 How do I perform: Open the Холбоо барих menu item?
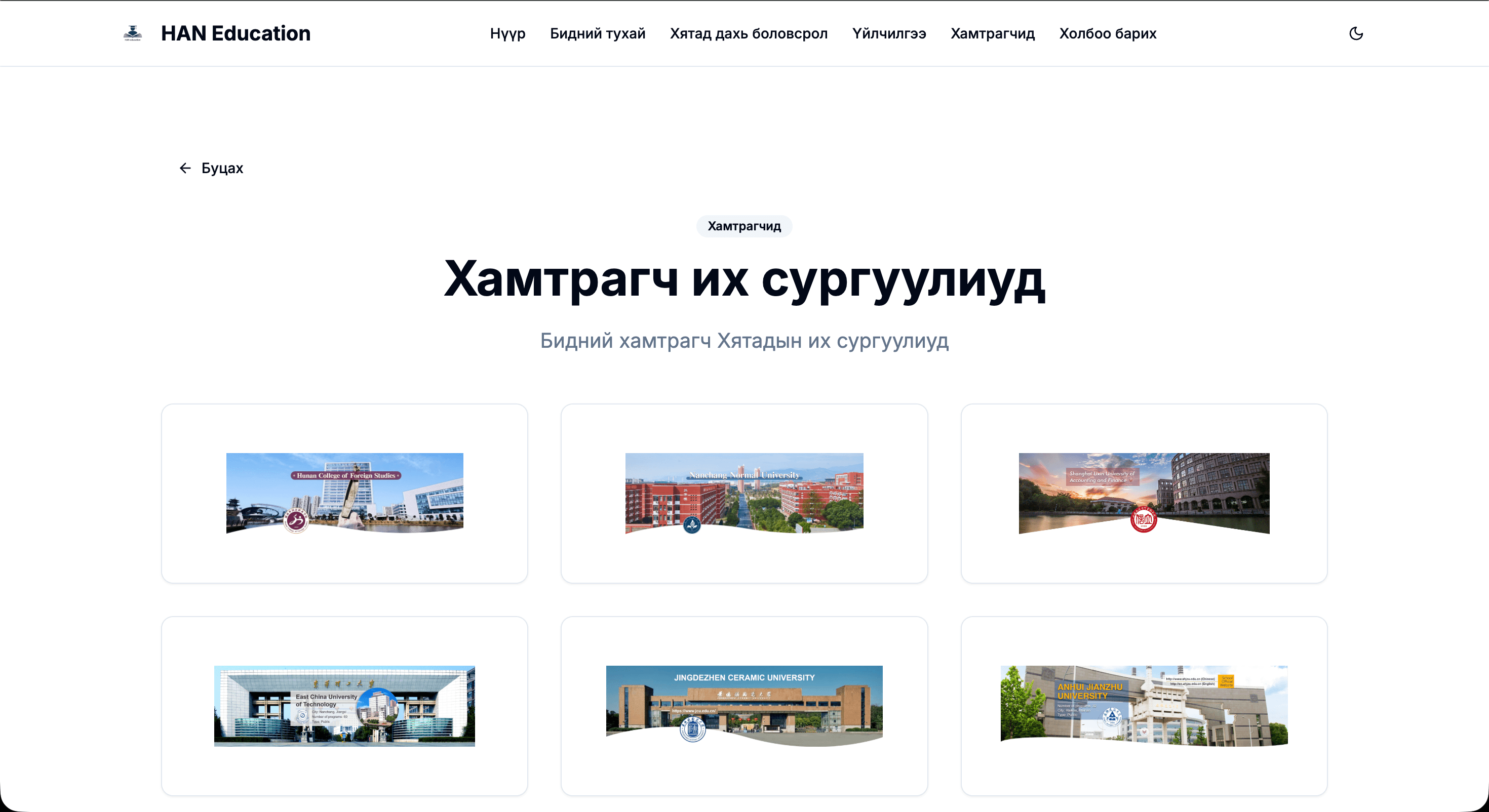coord(1108,33)
